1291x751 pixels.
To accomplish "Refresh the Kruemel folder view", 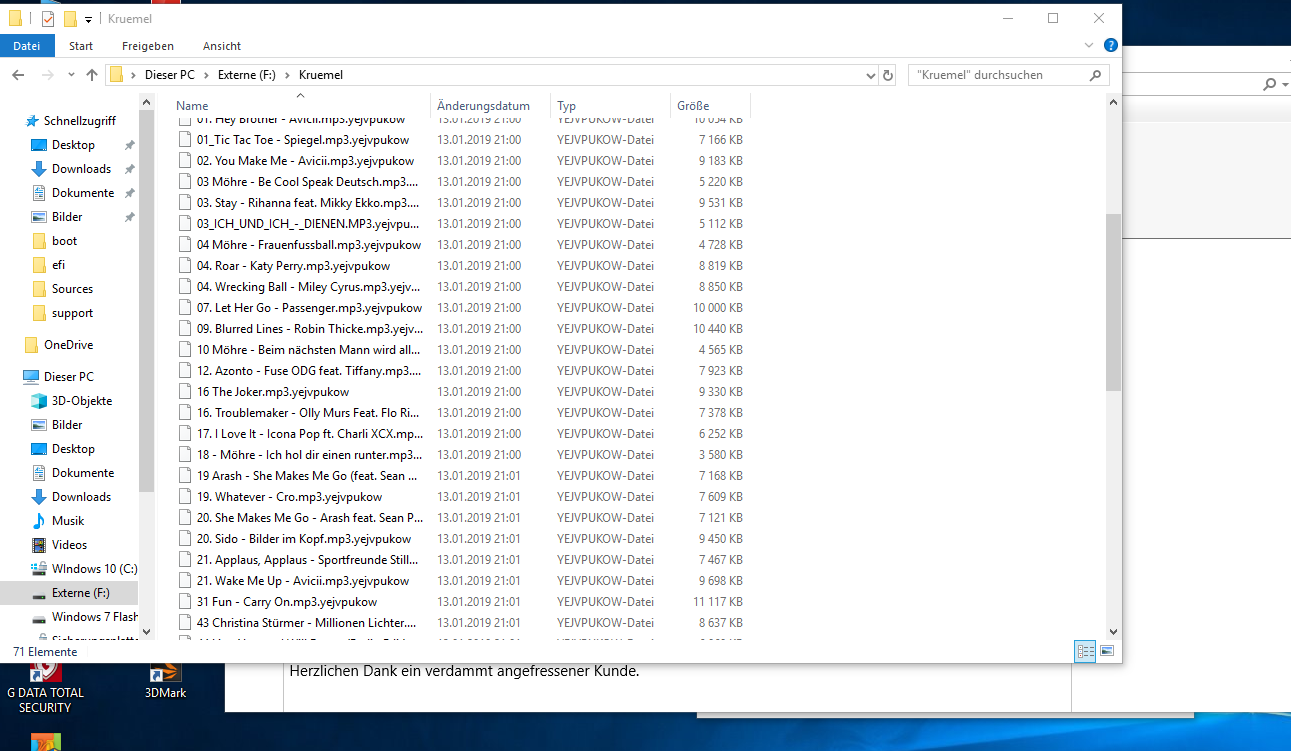I will pyautogui.click(x=888, y=75).
